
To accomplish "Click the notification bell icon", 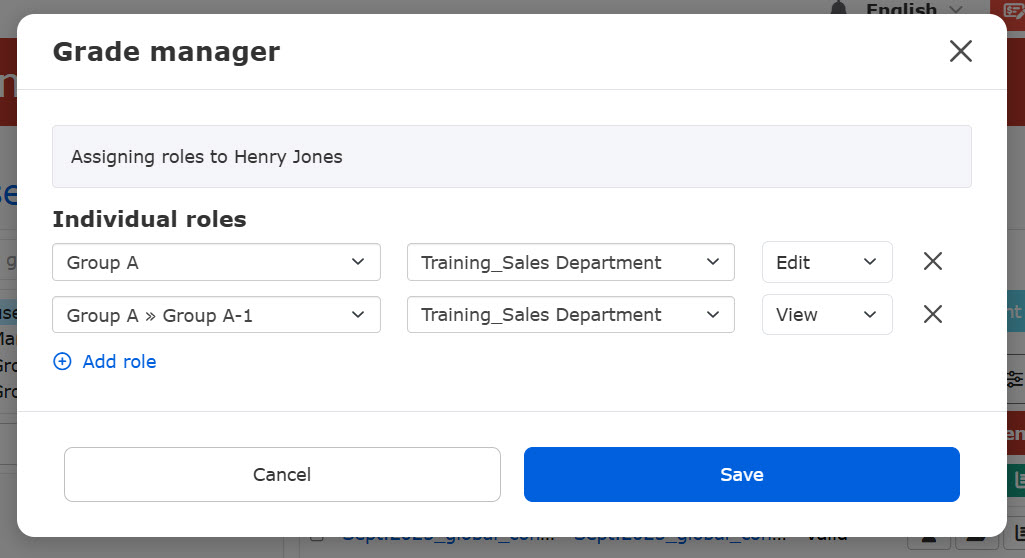I will pos(838,9).
